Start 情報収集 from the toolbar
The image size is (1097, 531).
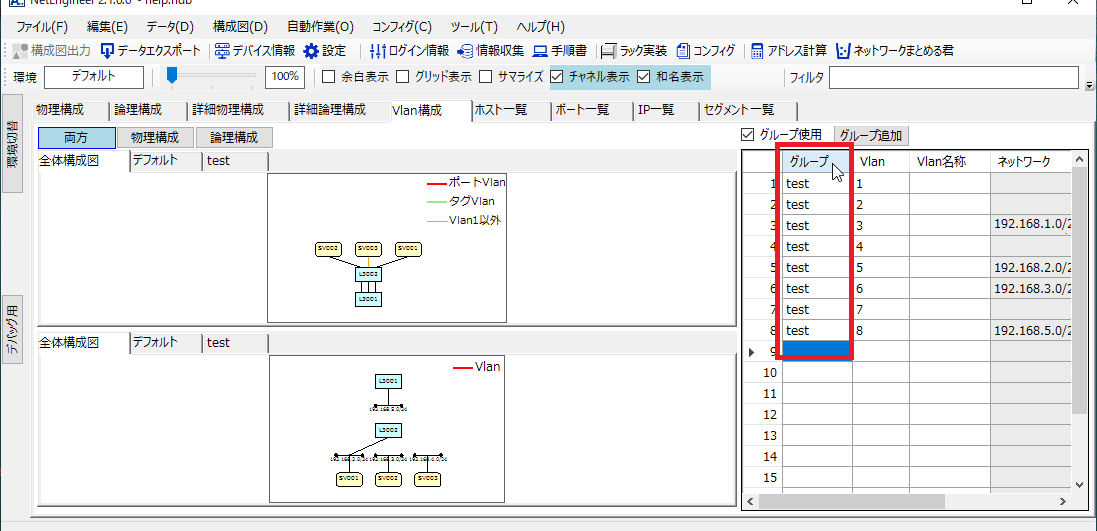click(465, 50)
